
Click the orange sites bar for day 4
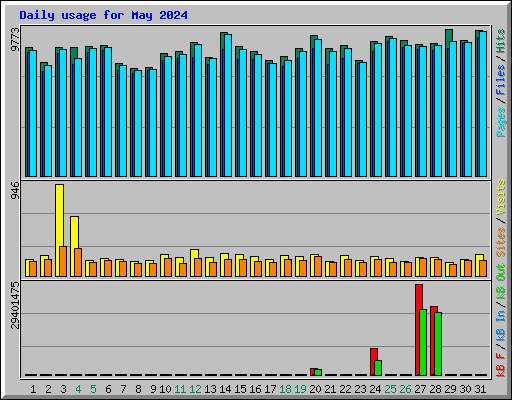point(78,262)
